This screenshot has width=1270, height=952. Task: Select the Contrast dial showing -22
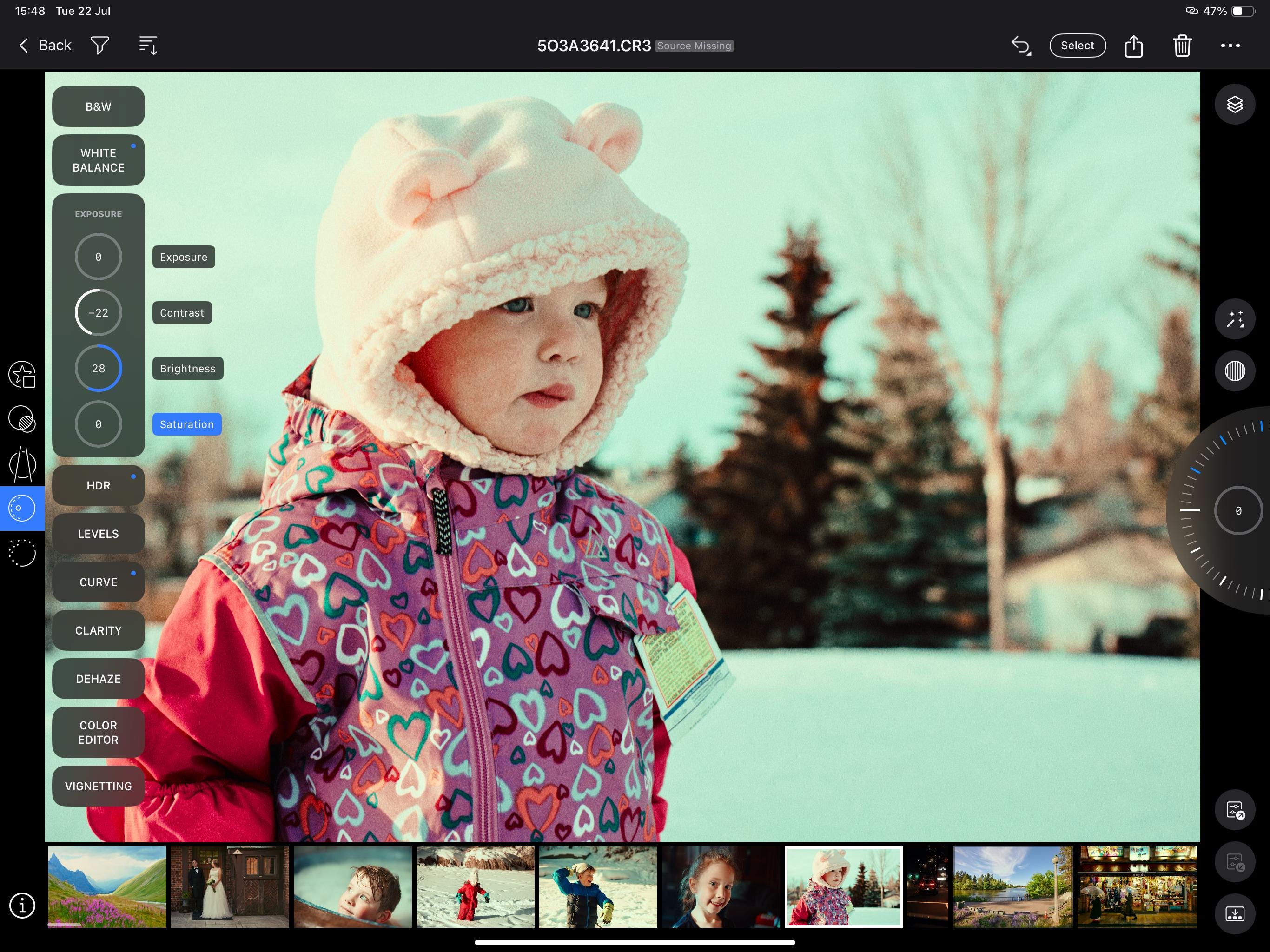click(x=98, y=312)
